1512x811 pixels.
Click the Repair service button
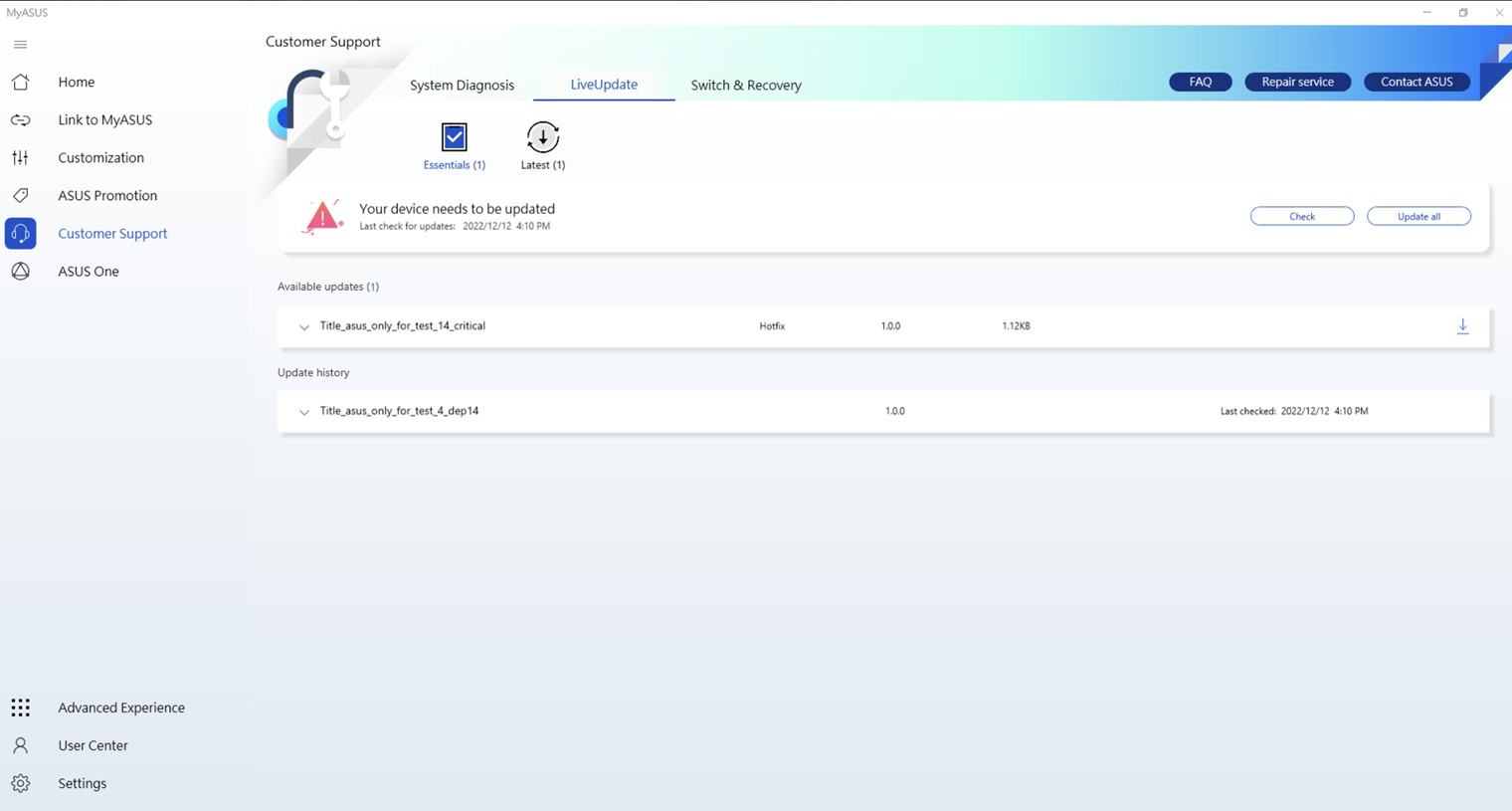[x=1297, y=82]
